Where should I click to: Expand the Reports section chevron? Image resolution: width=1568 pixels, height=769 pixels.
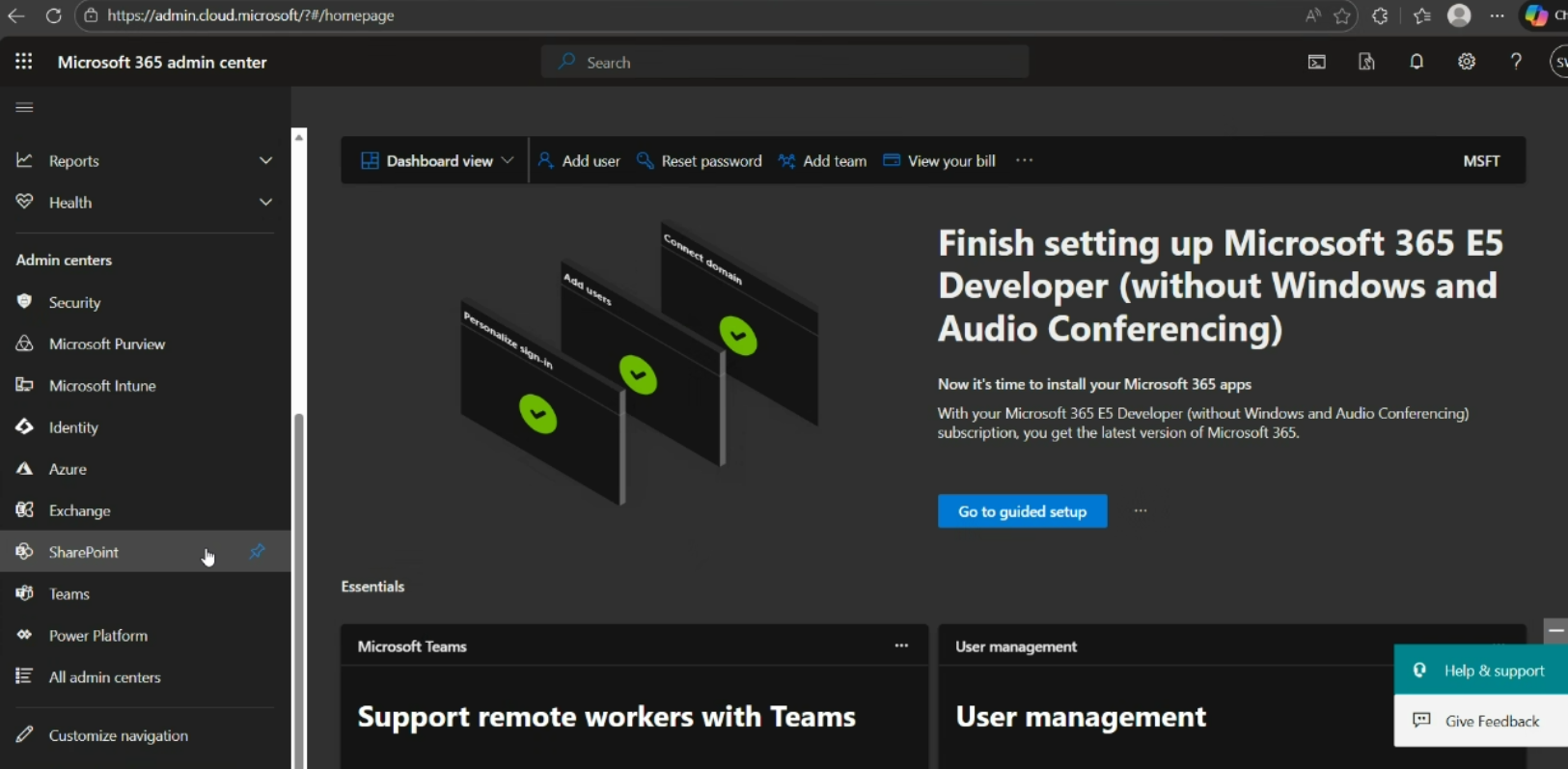click(x=265, y=160)
